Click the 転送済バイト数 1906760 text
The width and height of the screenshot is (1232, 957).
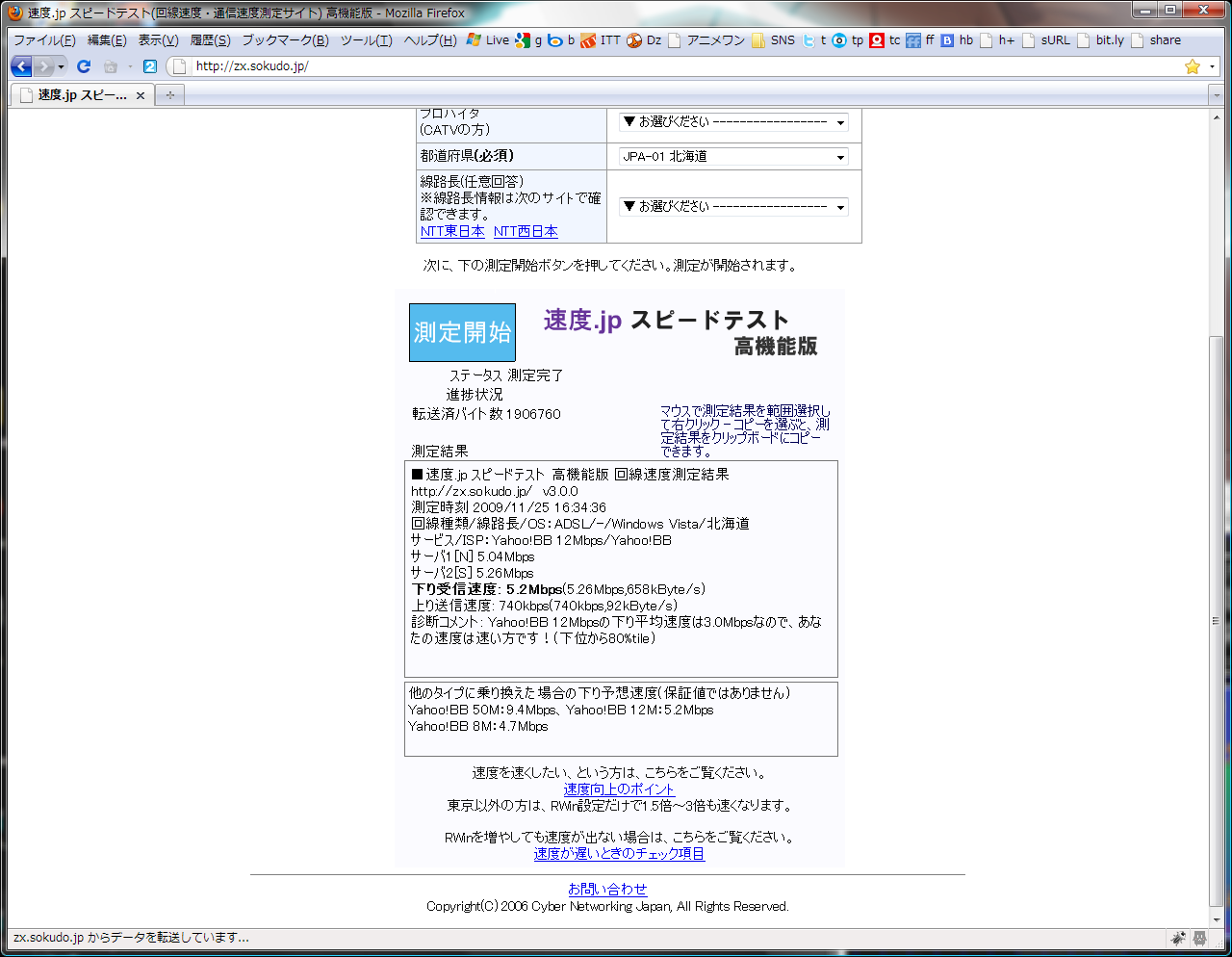pos(486,414)
